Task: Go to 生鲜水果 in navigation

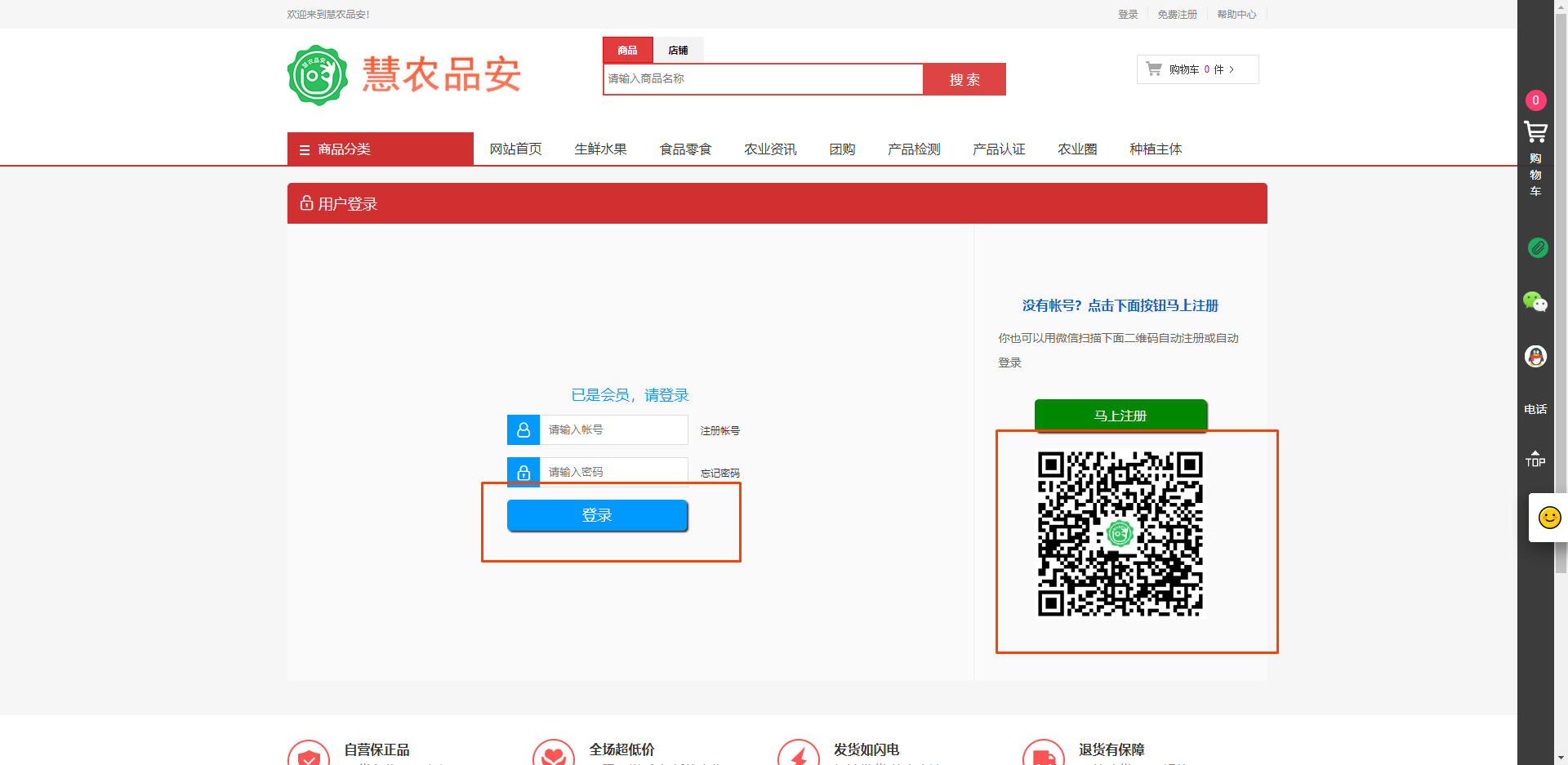Action: [x=600, y=149]
